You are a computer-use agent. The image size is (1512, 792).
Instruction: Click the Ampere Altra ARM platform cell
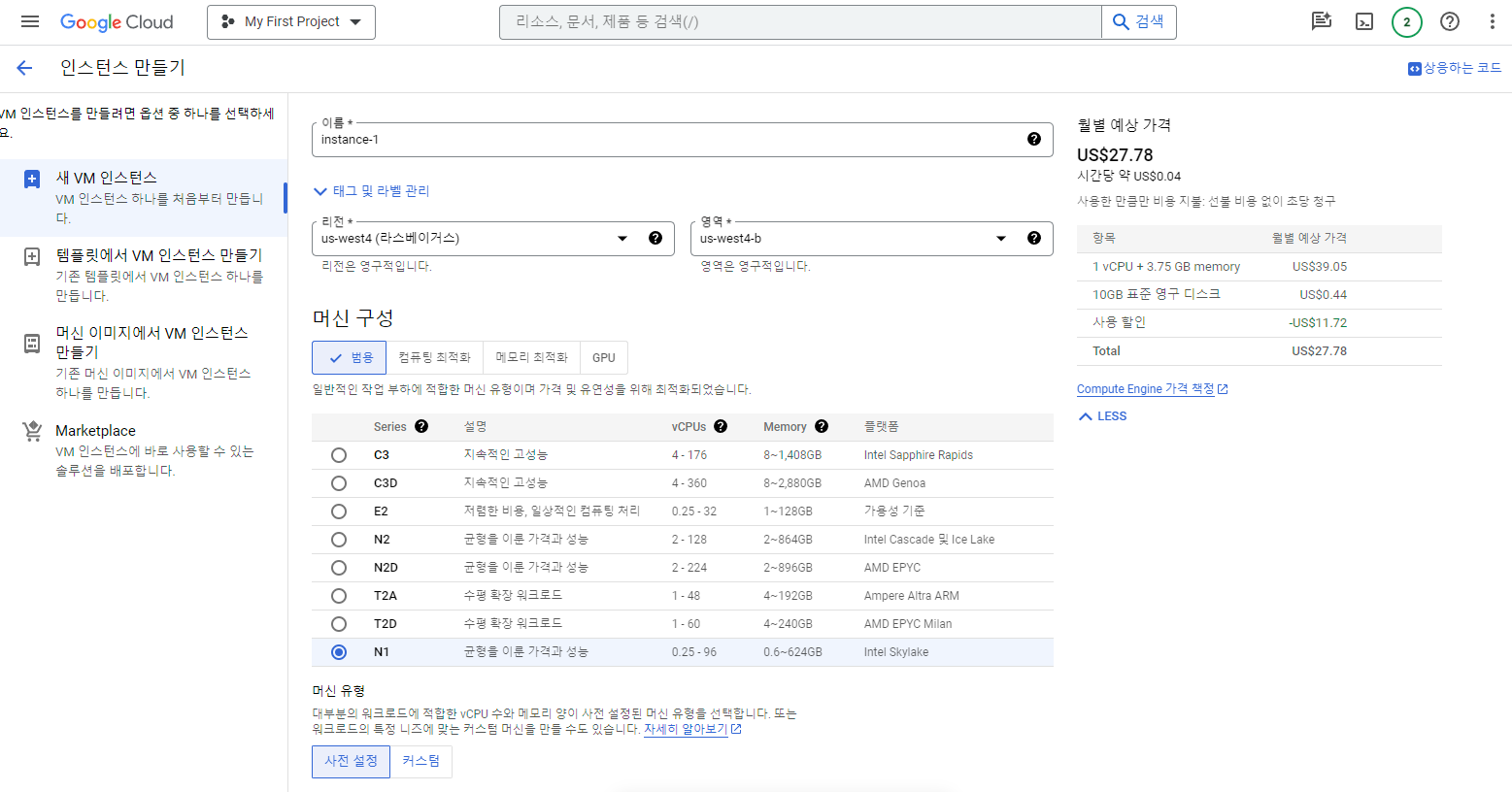coord(912,596)
